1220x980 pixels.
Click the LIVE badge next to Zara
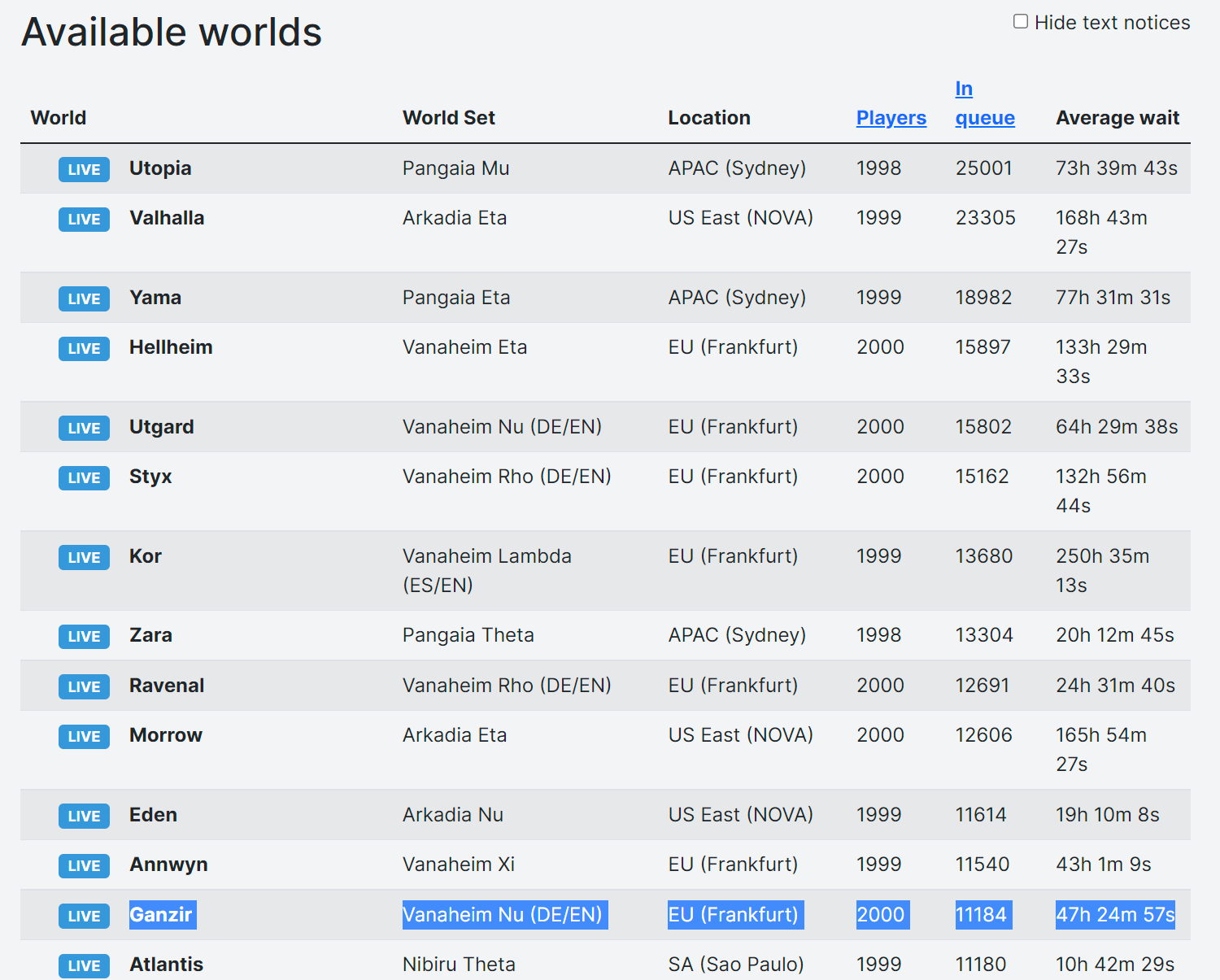tap(84, 636)
